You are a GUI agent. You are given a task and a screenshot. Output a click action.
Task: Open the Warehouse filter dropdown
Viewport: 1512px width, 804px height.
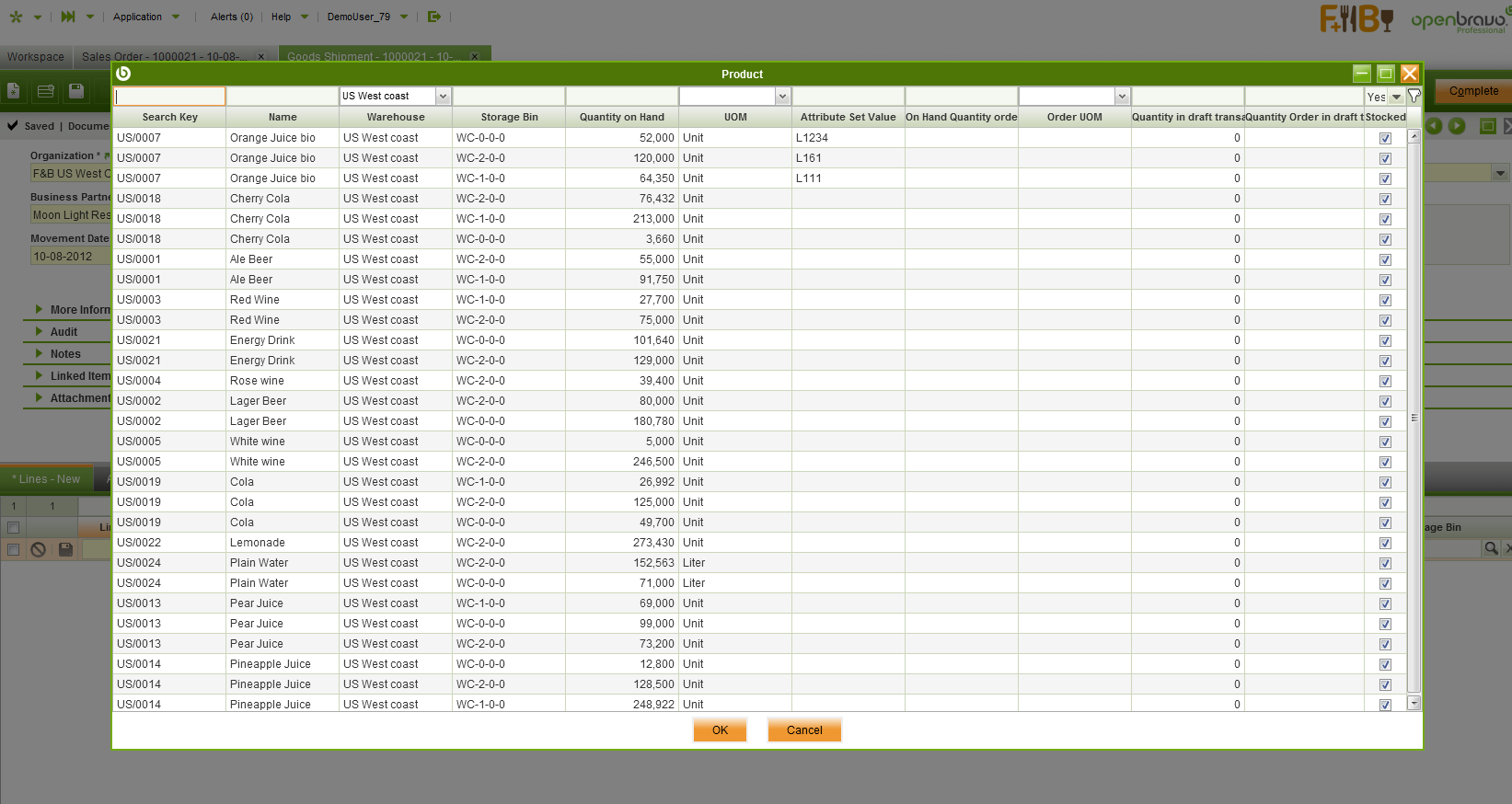coord(443,97)
